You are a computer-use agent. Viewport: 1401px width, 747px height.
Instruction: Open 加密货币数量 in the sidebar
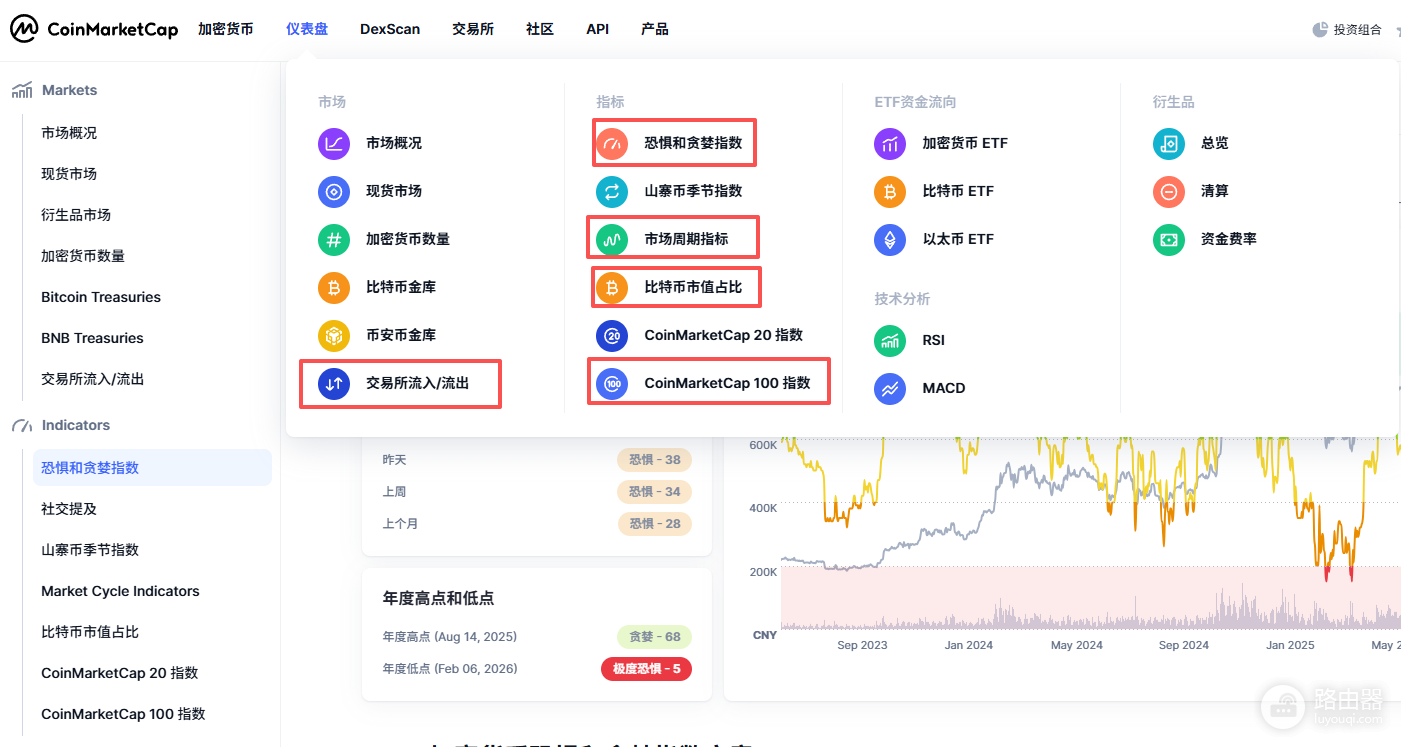(83, 256)
